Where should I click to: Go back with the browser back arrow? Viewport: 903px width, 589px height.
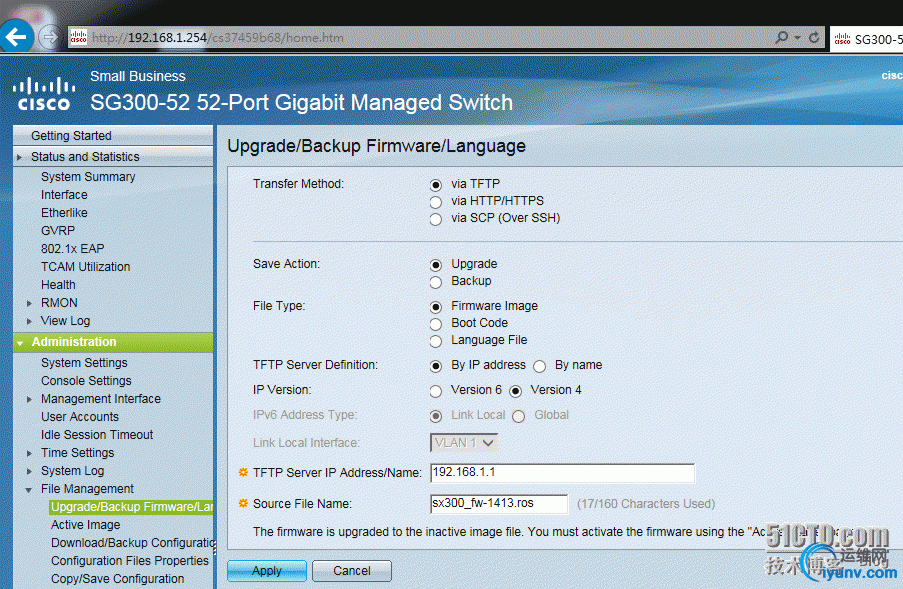[x=16, y=37]
